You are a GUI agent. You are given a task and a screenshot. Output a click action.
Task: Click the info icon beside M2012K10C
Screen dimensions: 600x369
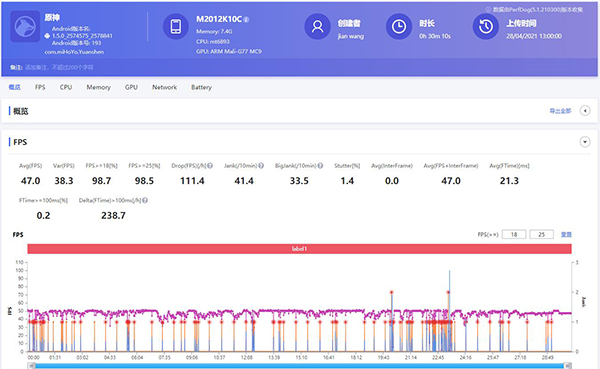246,20
